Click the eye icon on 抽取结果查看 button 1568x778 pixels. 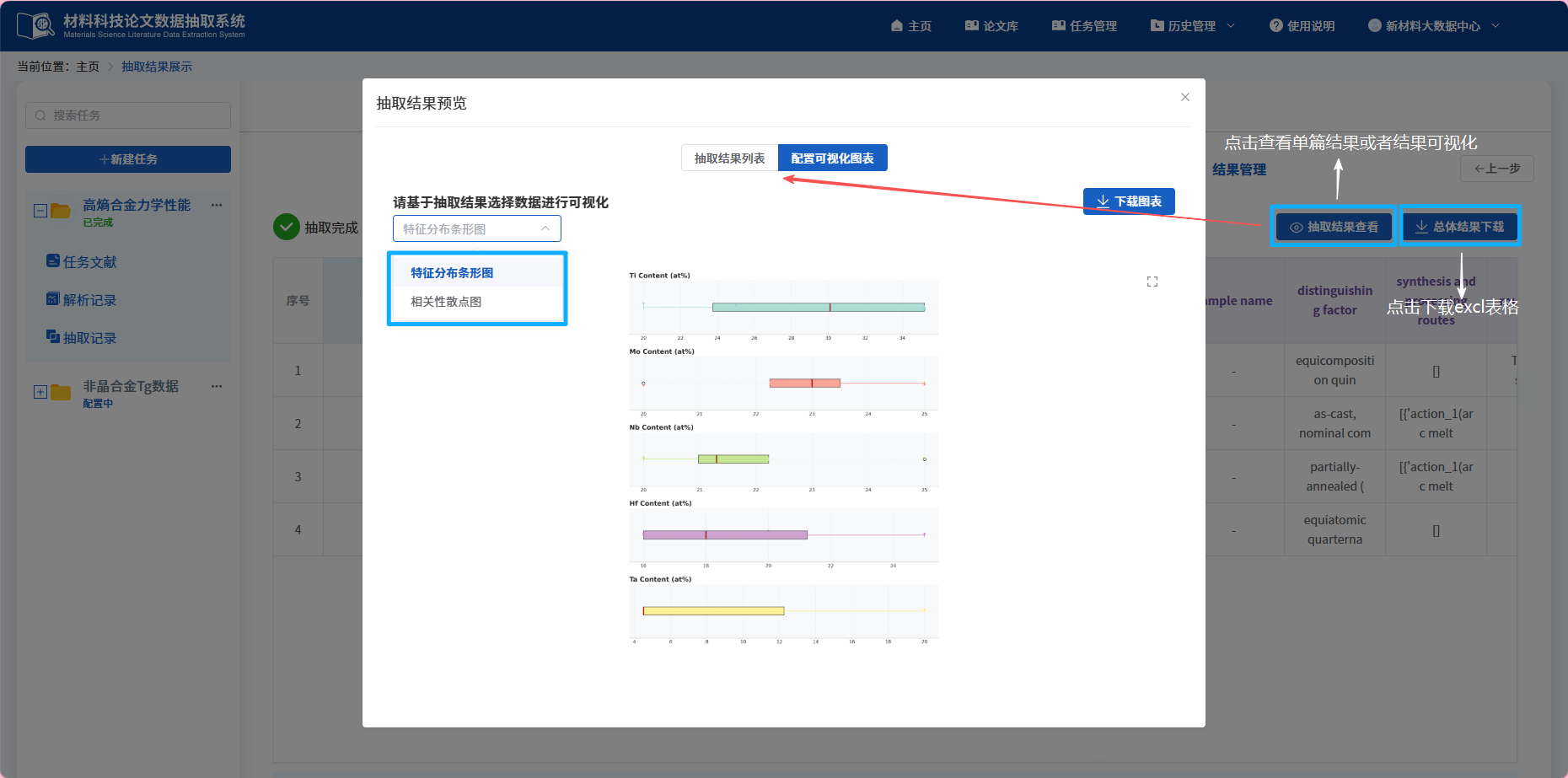coord(1295,227)
